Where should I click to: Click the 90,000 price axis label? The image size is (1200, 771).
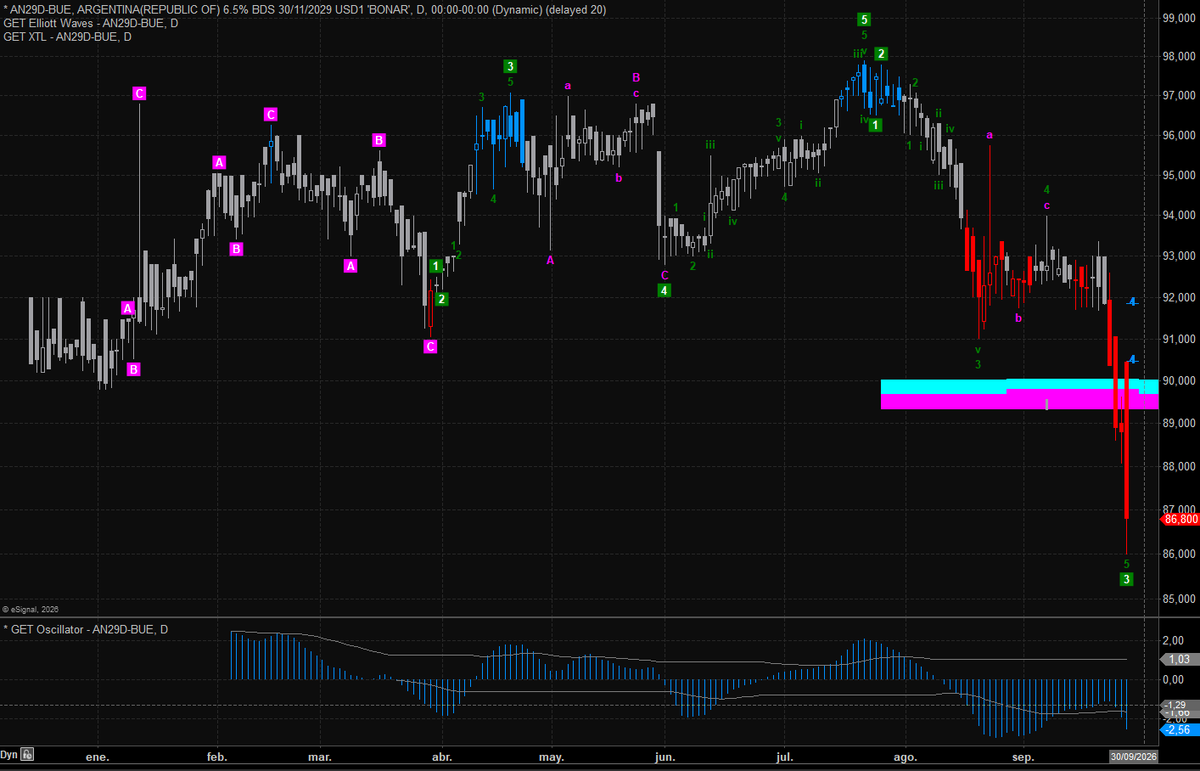1180,381
